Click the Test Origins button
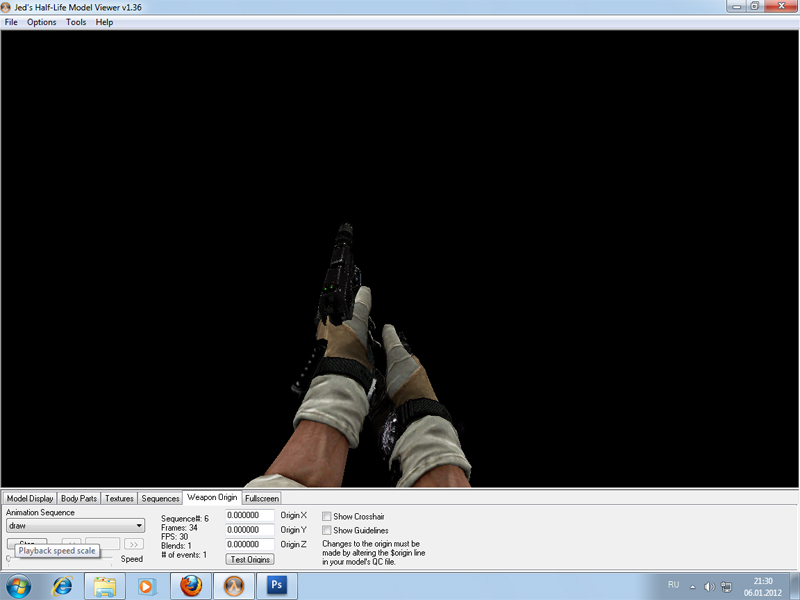This screenshot has height=600, width=800. [250, 559]
